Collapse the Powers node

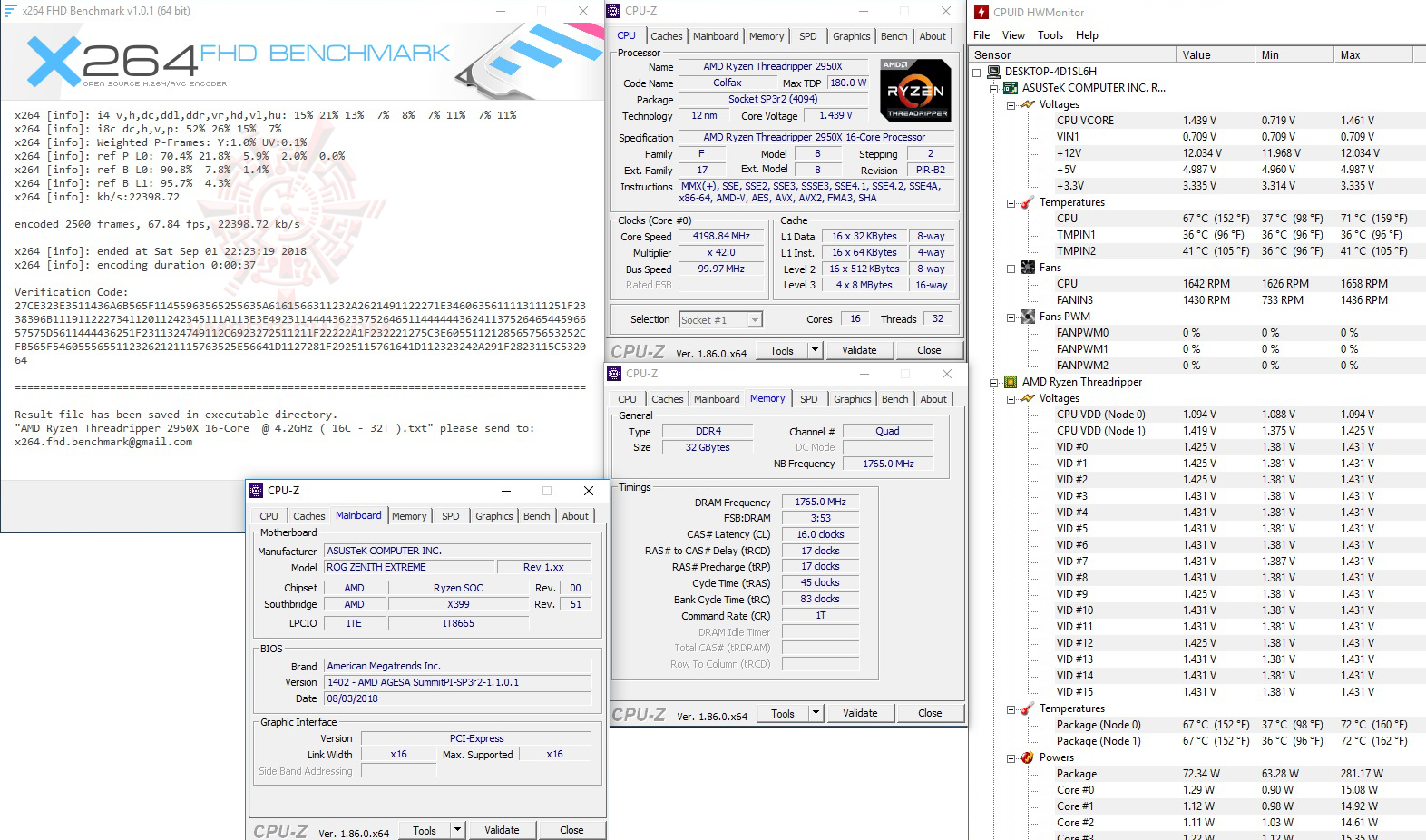click(1011, 758)
